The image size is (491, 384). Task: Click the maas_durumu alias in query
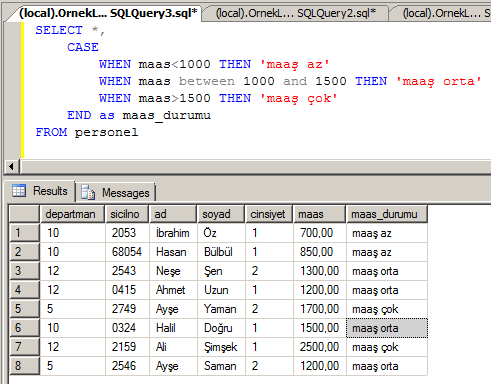167,115
